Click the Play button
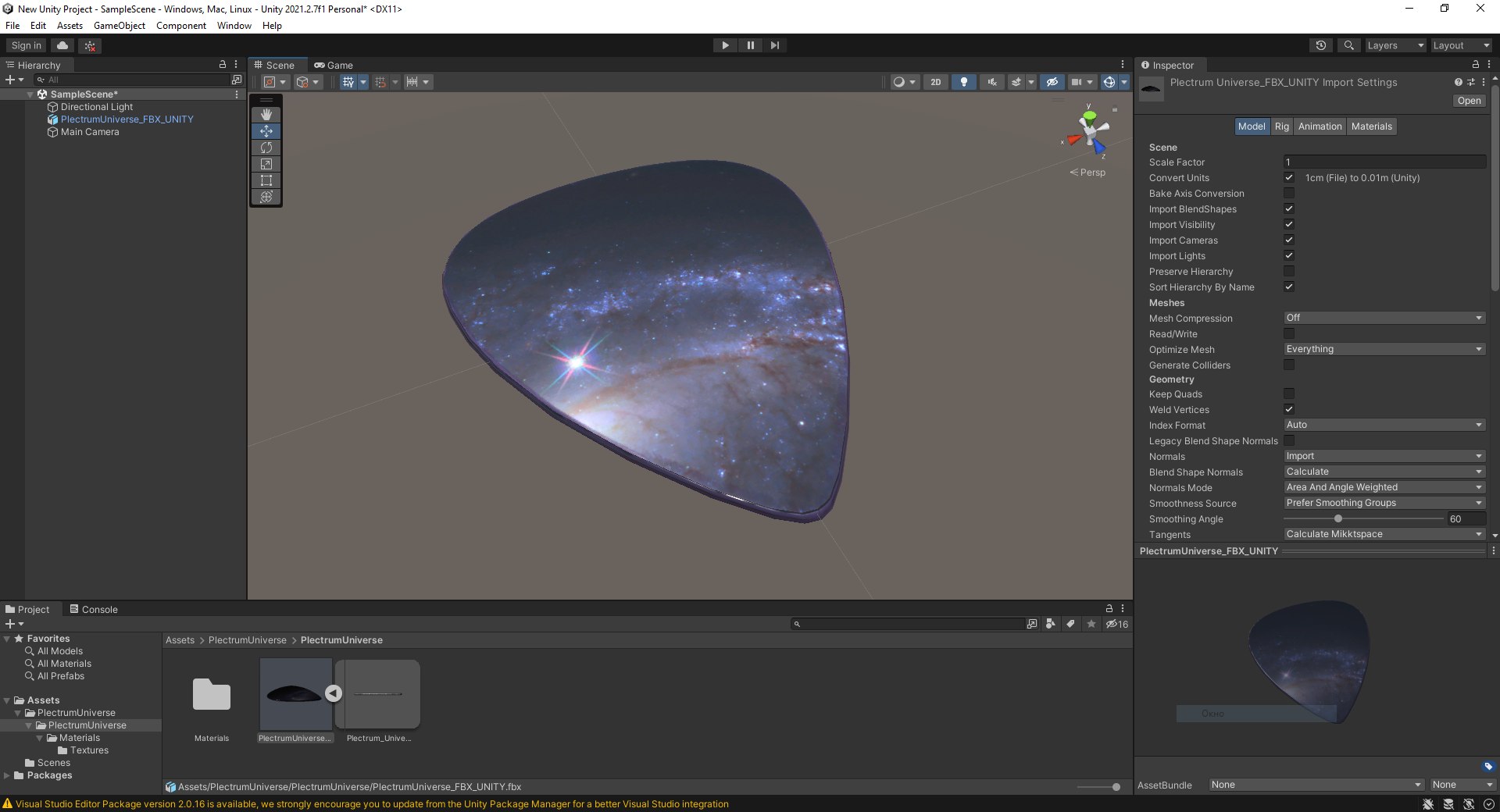 point(725,45)
